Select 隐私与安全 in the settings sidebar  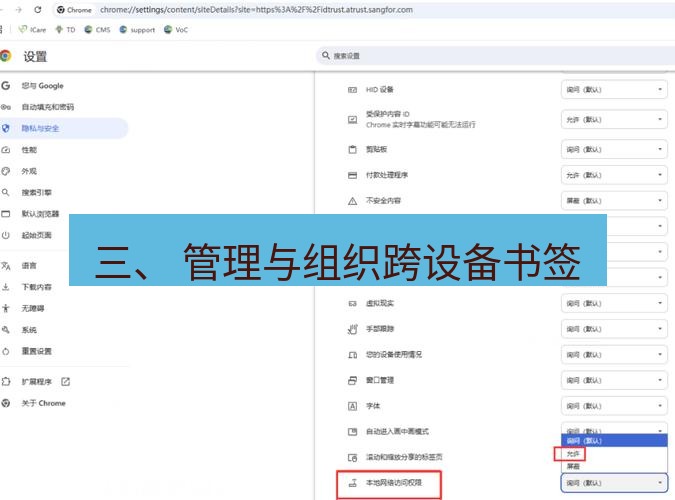[x=40, y=128]
